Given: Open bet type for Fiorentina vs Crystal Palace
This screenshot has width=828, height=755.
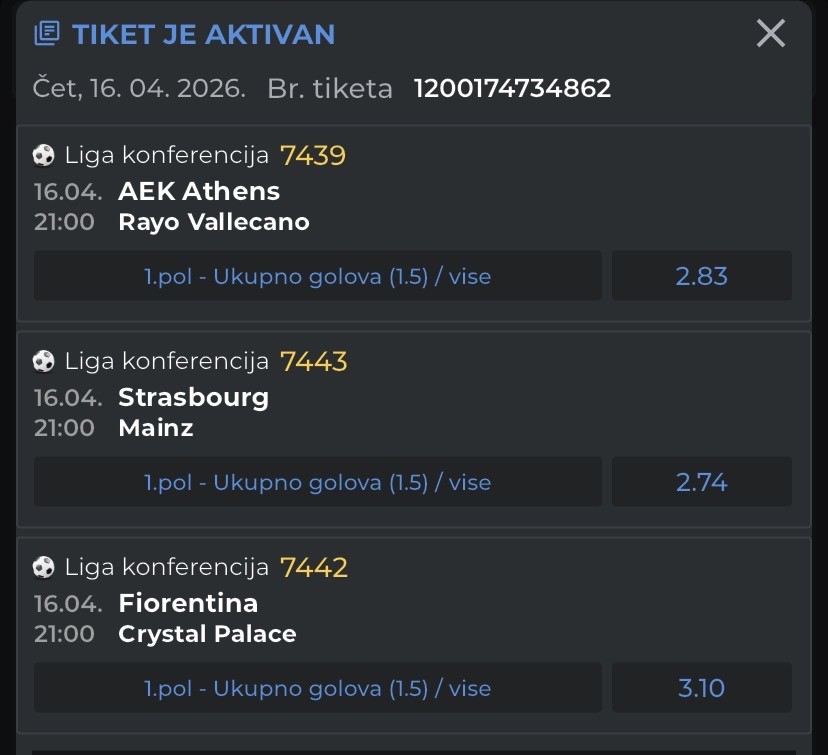Looking at the screenshot, I should tap(318, 688).
